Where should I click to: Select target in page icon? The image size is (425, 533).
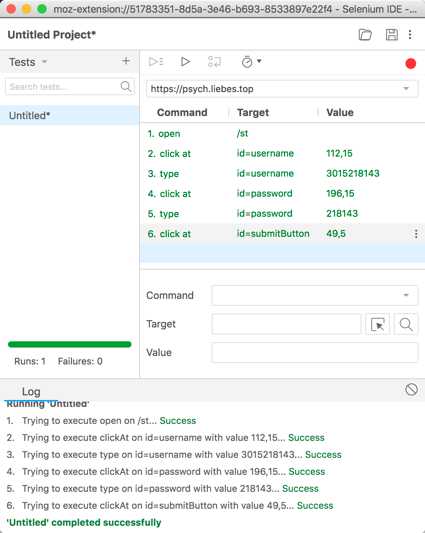coord(377,324)
